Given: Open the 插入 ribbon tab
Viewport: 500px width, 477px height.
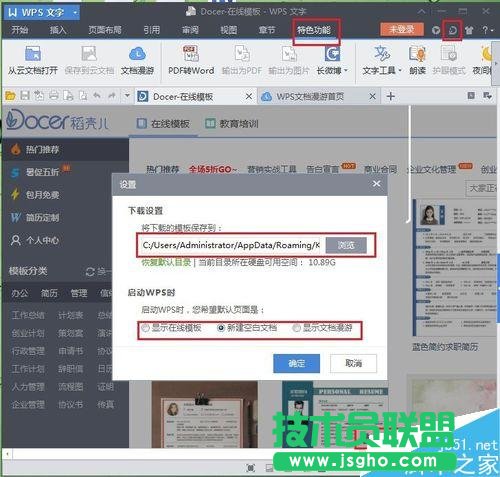Looking at the screenshot, I should (58, 30).
